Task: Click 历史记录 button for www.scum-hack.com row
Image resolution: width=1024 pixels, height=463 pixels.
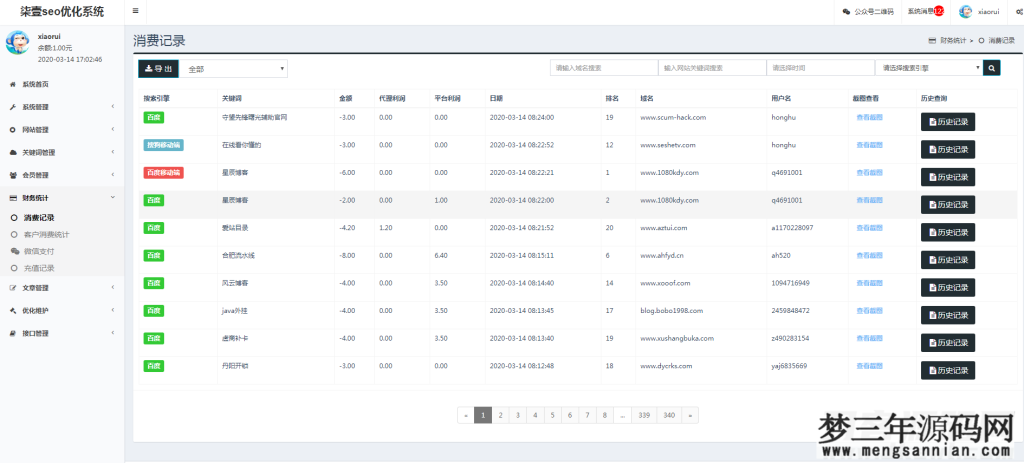Action: (947, 122)
